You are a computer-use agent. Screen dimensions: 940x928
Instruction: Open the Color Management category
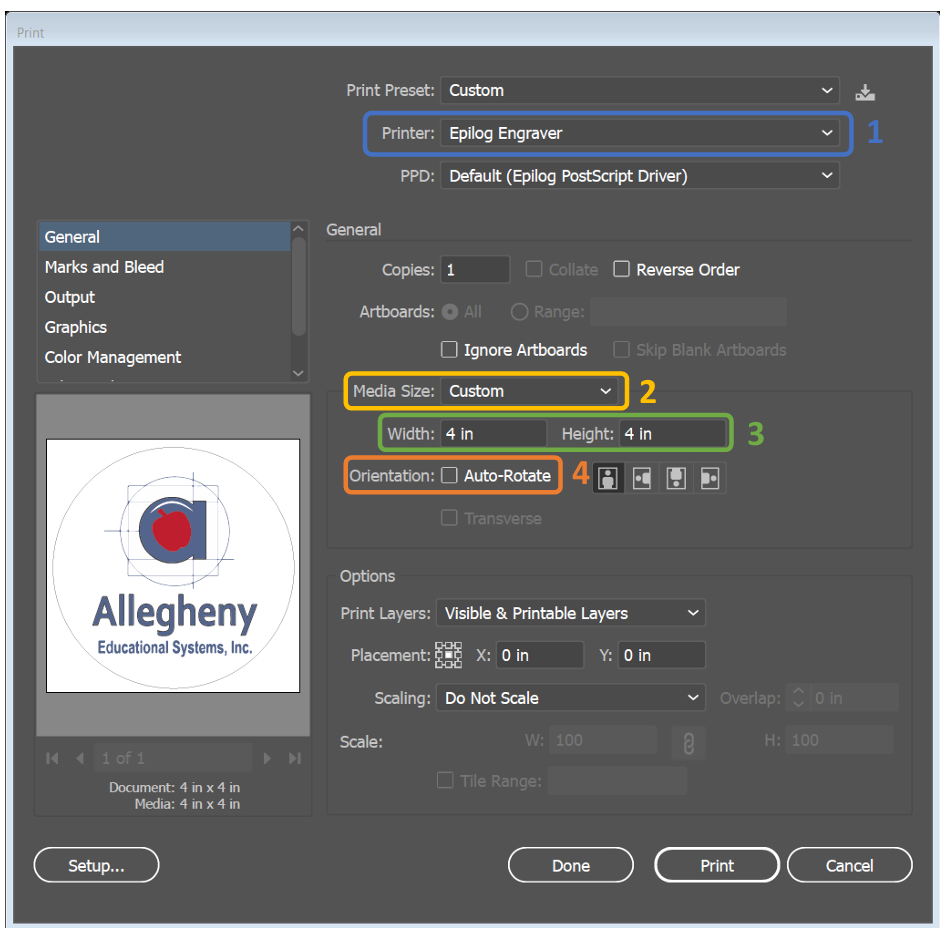(x=113, y=357)
